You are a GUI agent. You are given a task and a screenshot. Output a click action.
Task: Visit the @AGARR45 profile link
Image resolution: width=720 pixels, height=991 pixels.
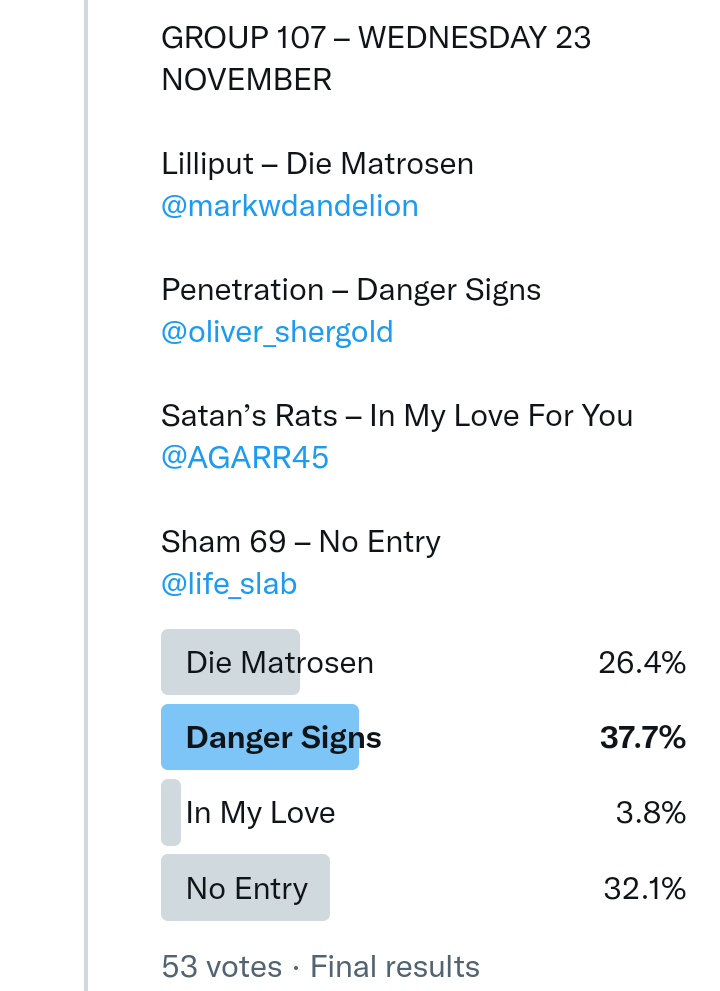click(x=245, y=458)
